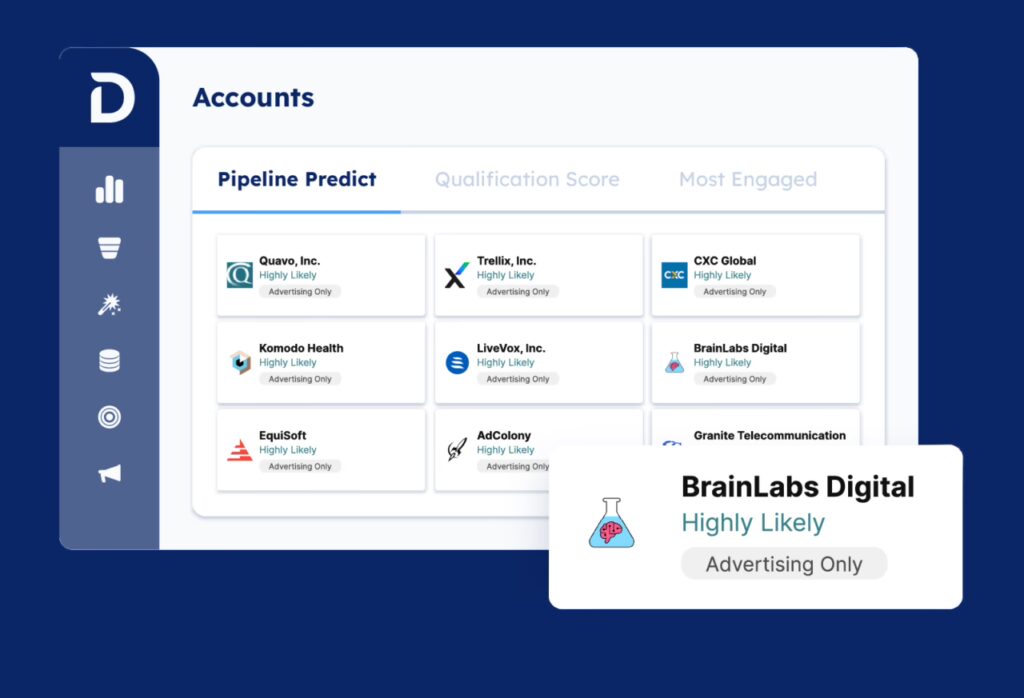Open the database stack icon
This screenshot has height=698, width=1024.
click(x=109, y=361)
